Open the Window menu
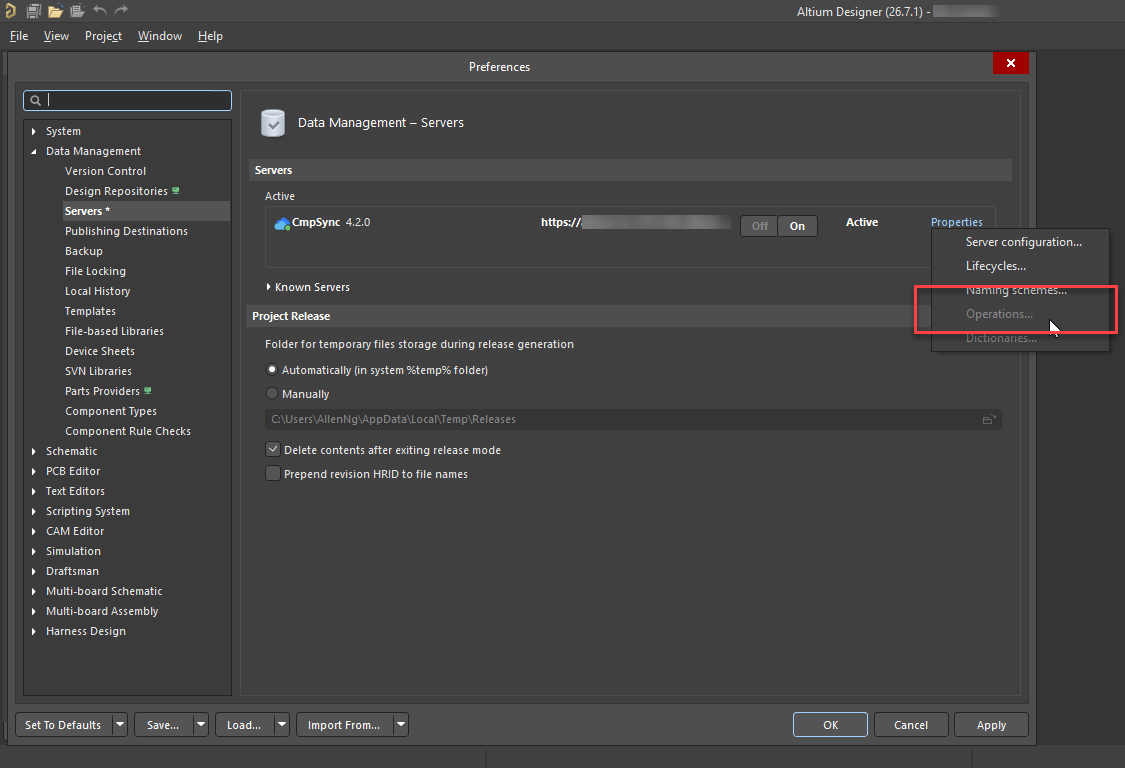The height and width of the screenshot is (768, 1125). pyautogui.click(x=160, y=36)
